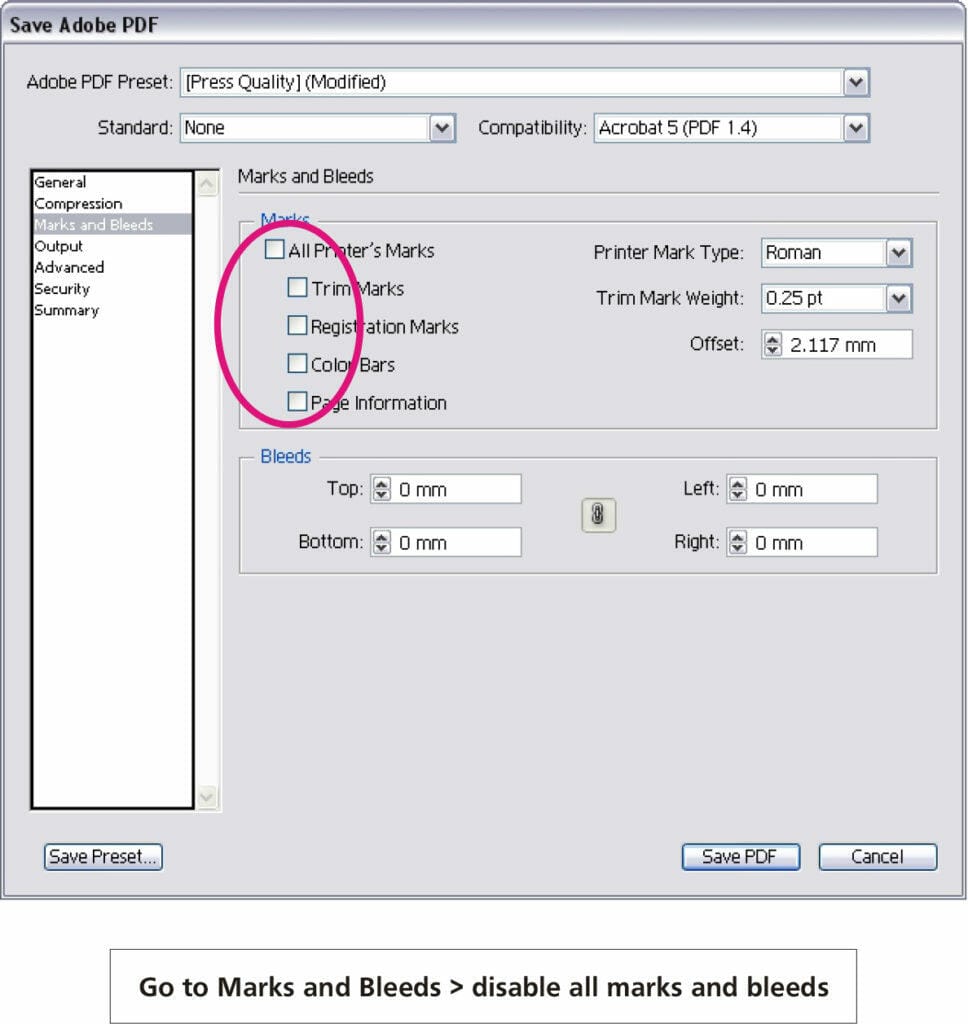Open the Compatibility dropdown
This screenshot has height=1024, width=968.
[855, 128]
